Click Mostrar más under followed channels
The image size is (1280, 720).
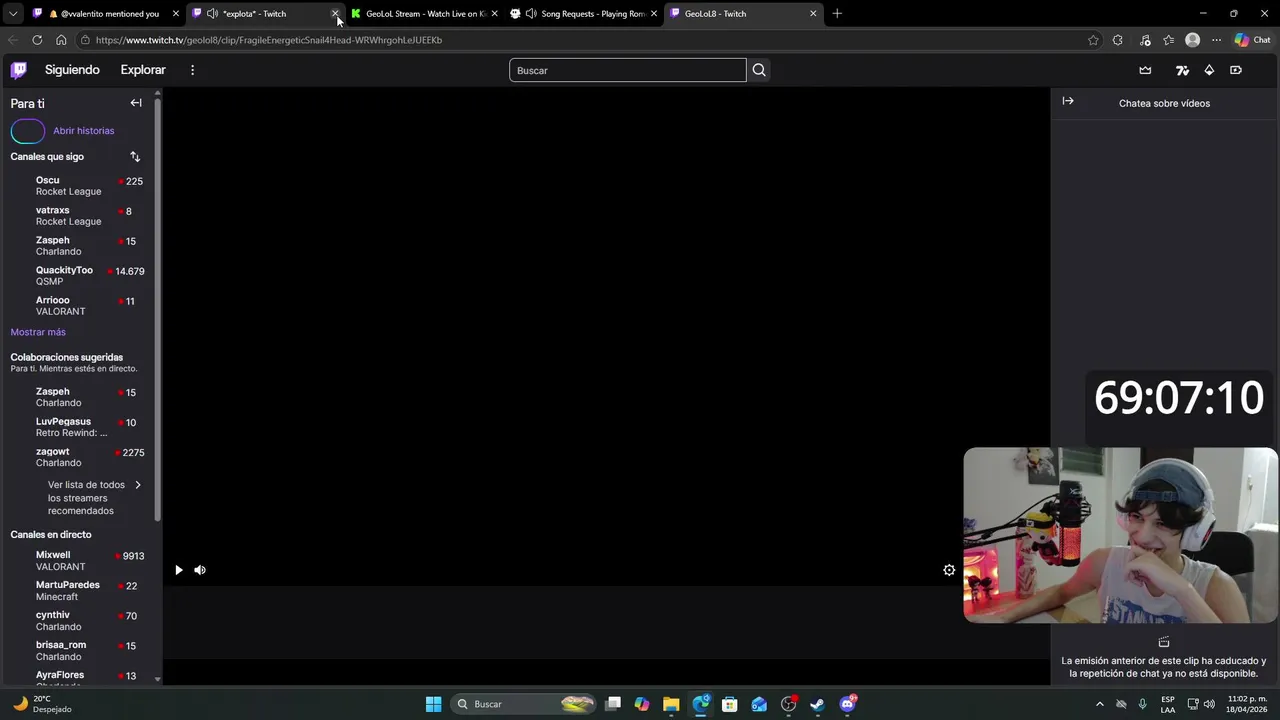(38, 332)
